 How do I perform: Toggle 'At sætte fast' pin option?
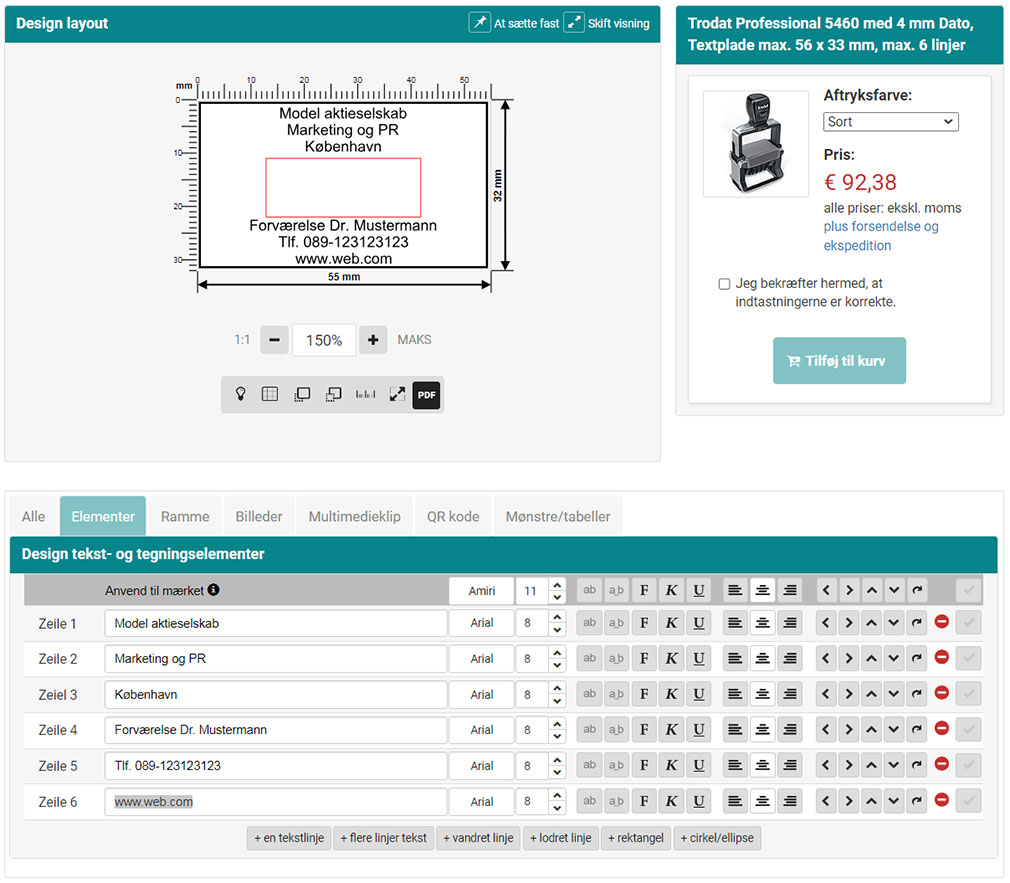pyautogui.click(x=514, y=23)
